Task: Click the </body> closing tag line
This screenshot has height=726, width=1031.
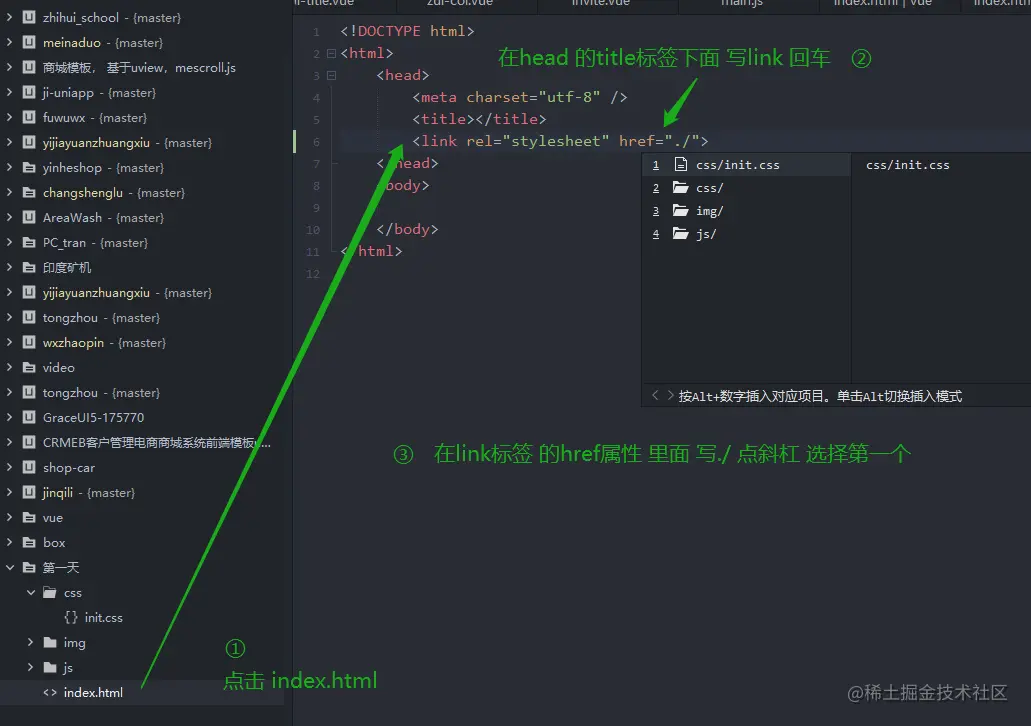Action: [407, 229]
